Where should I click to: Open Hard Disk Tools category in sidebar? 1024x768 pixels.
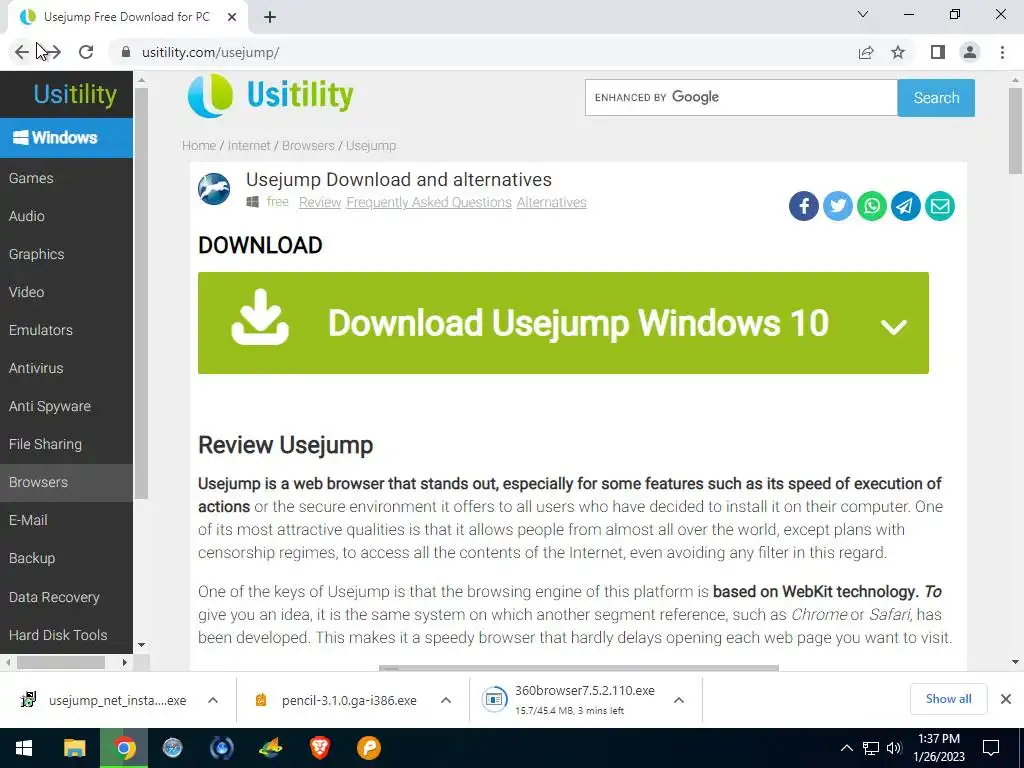coord(66,635)
